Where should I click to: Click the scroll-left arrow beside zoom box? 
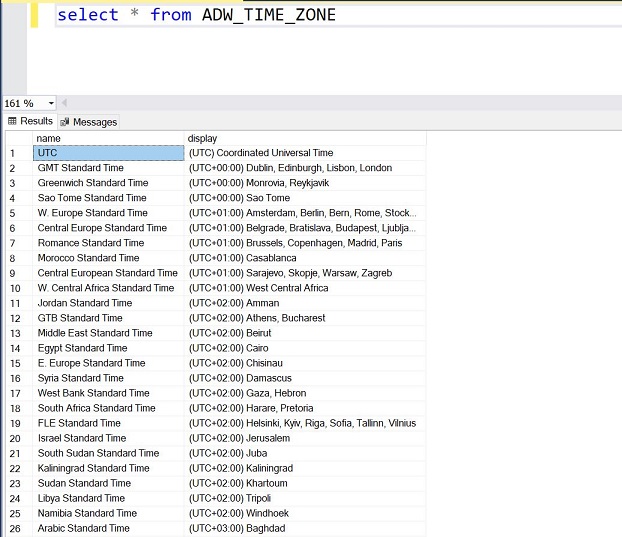pyautogui.click(x=64, y=103)
